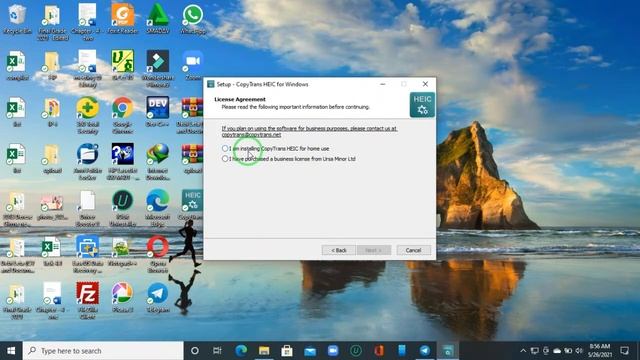Open Microsoft Store from the taskbar
Screen dimensions: 640x360
tap(287, 351)
